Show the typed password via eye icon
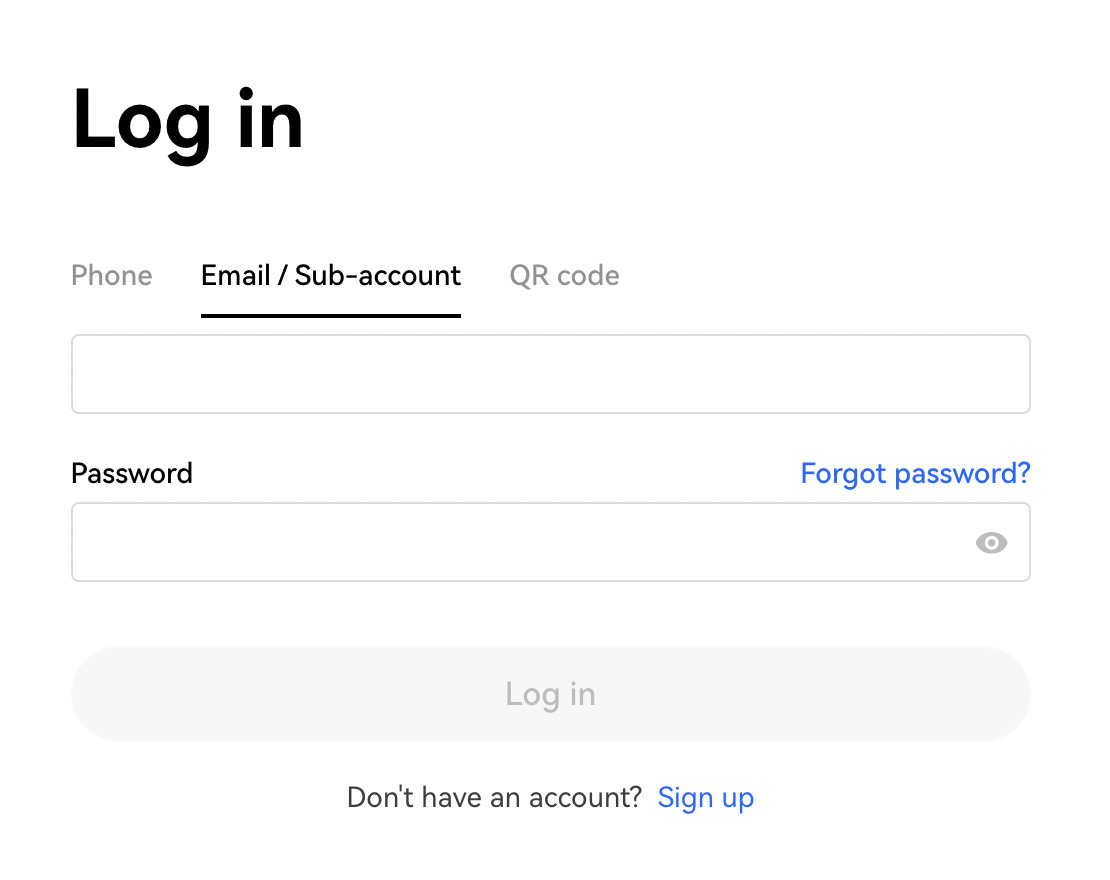Viewport: 1110px width, 880px height. pos(991,543)
